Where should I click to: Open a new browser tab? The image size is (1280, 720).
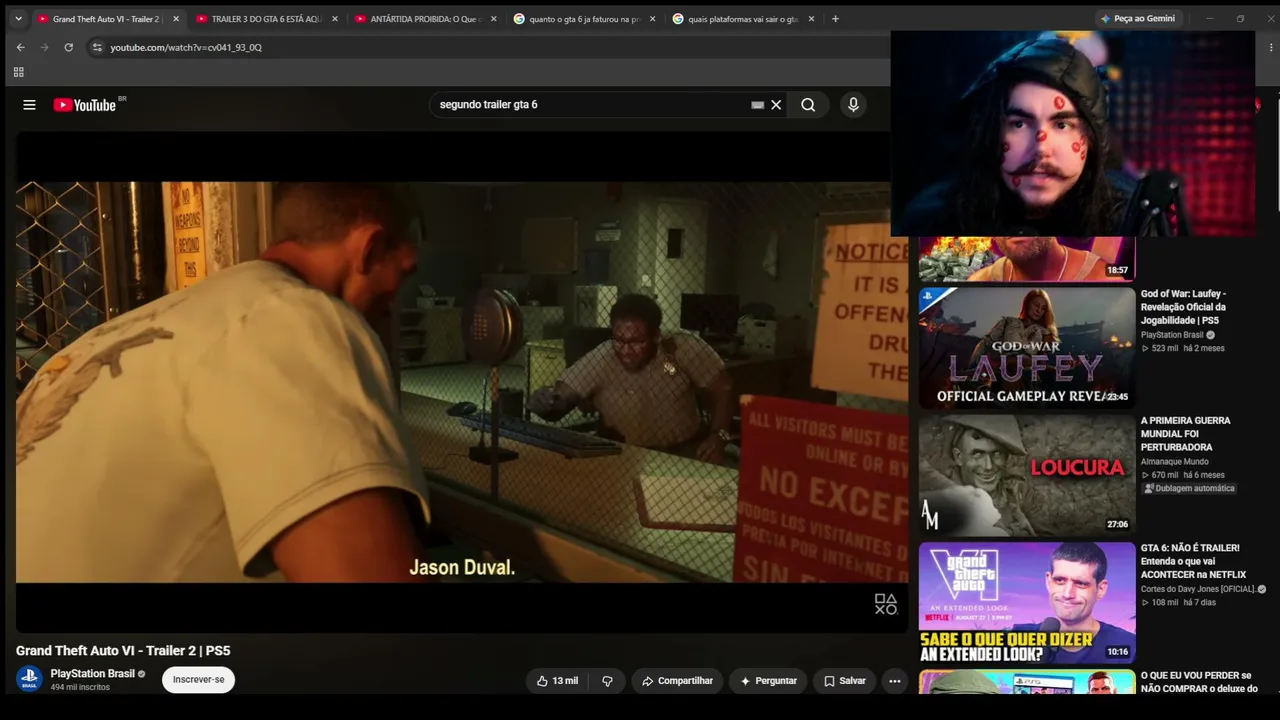pyautogui.click(x=835, y=19)
